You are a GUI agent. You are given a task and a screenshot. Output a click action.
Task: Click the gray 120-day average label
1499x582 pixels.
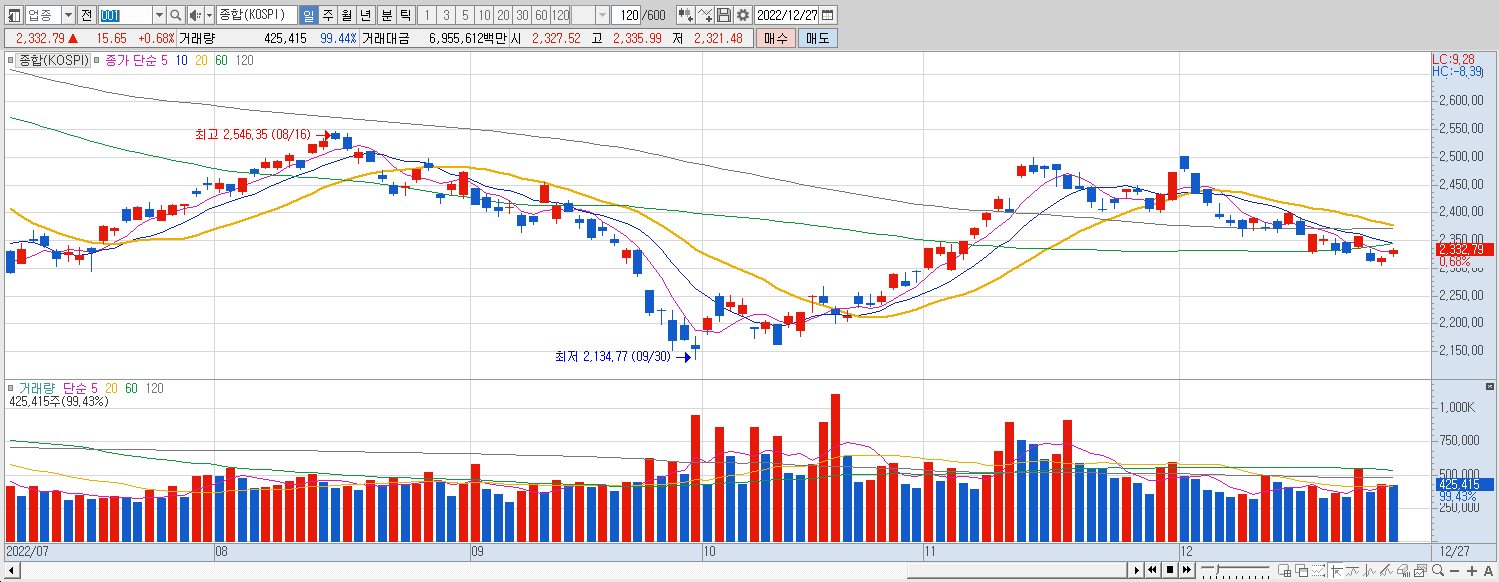[x=244, y=61]
